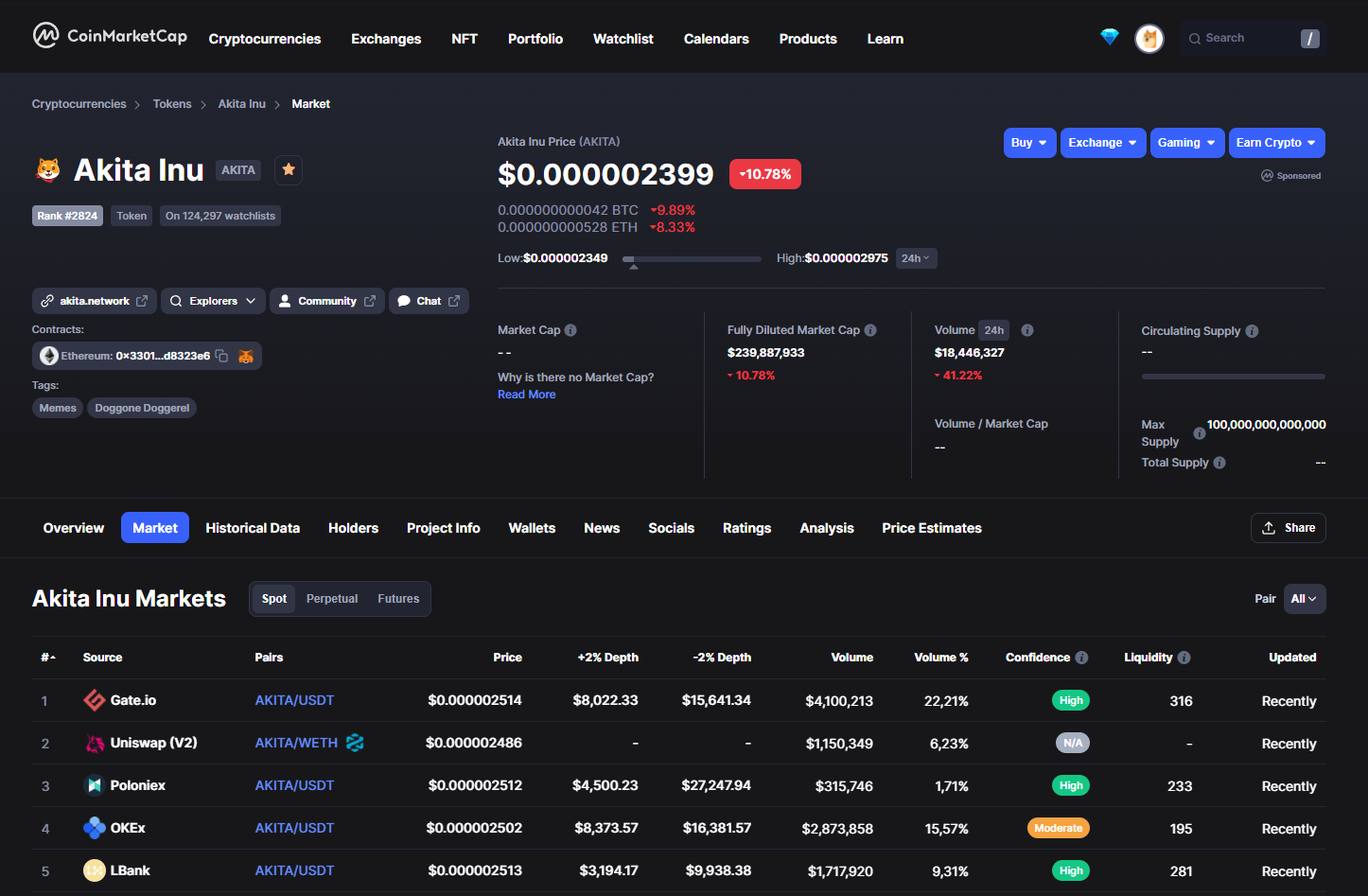This screenshot has width=1368, height=896.
Task: Open the Exchanges nav menu
Action: tap(386, 39)
